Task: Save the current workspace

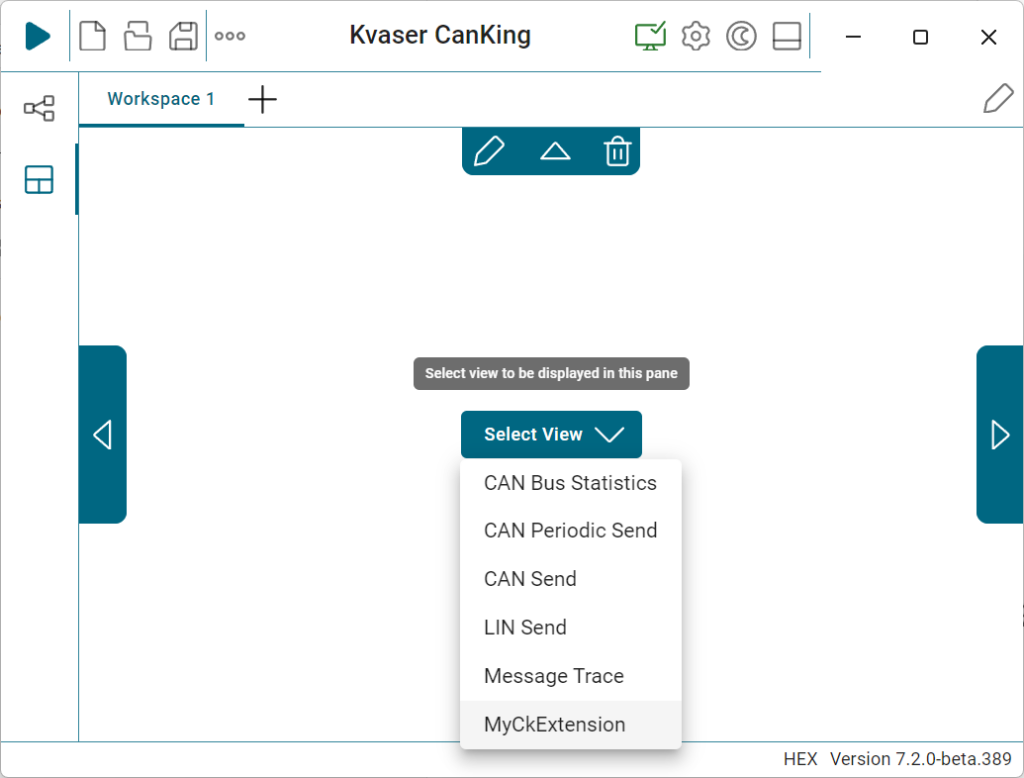Action: (x=182, y=36)
